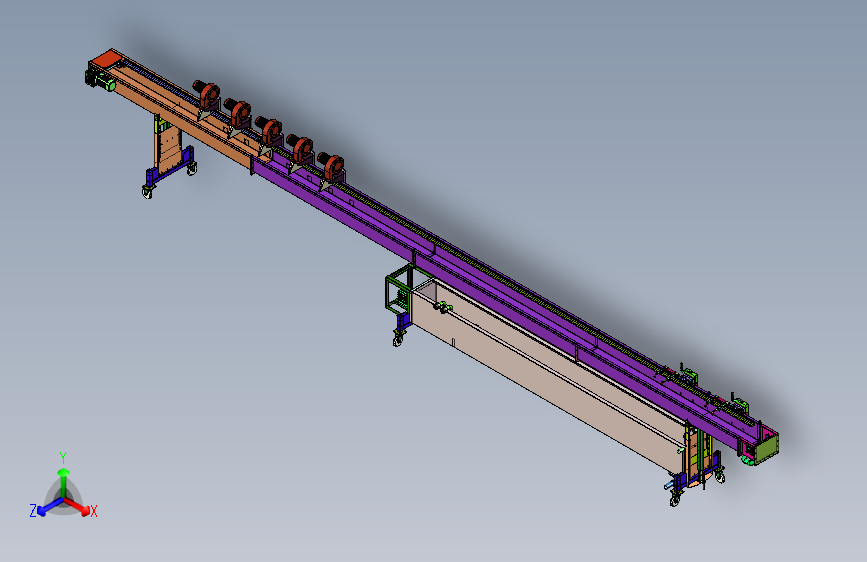This screenshot has height=562, width=867.
Task: Click the red X axis of the orientation triad
Action: pyautogui.click(x=79, y=506)
